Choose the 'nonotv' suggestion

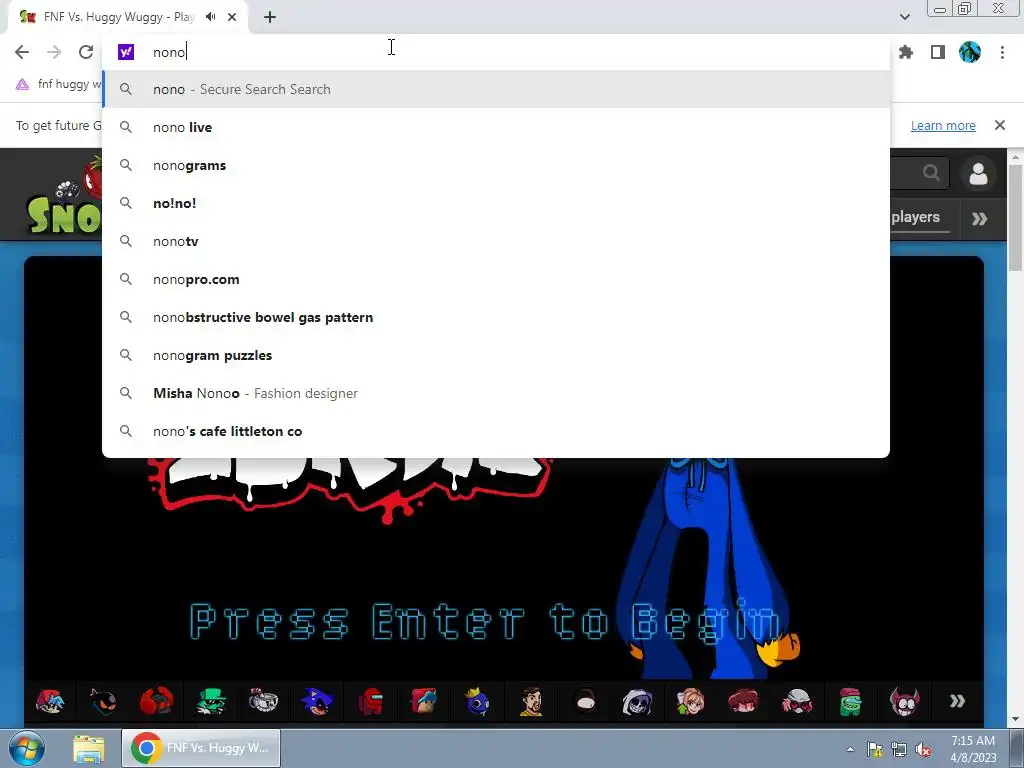click(496, 241)
